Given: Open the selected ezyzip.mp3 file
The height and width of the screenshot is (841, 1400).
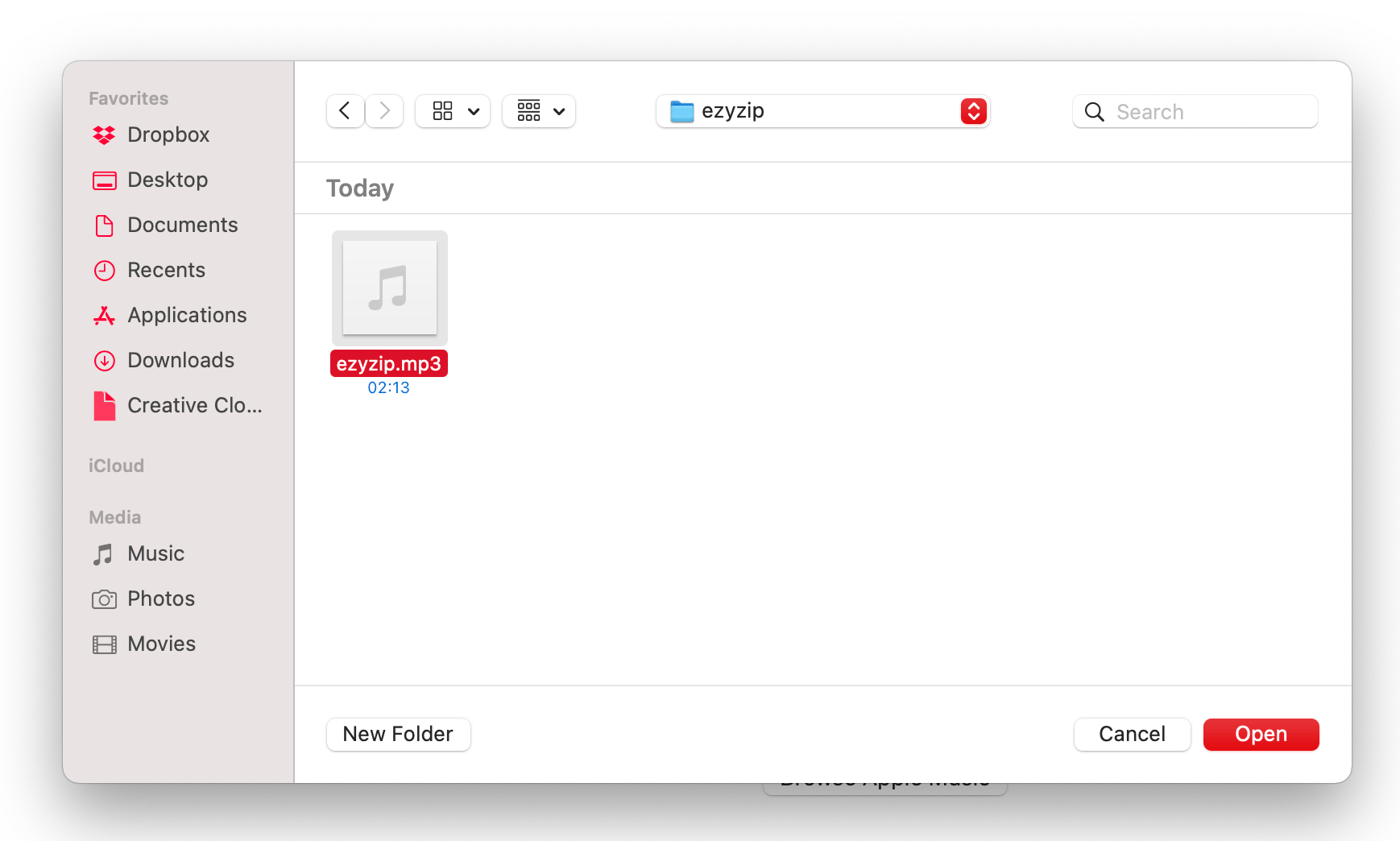Looking at the screenshot, I should point(1261,734).
